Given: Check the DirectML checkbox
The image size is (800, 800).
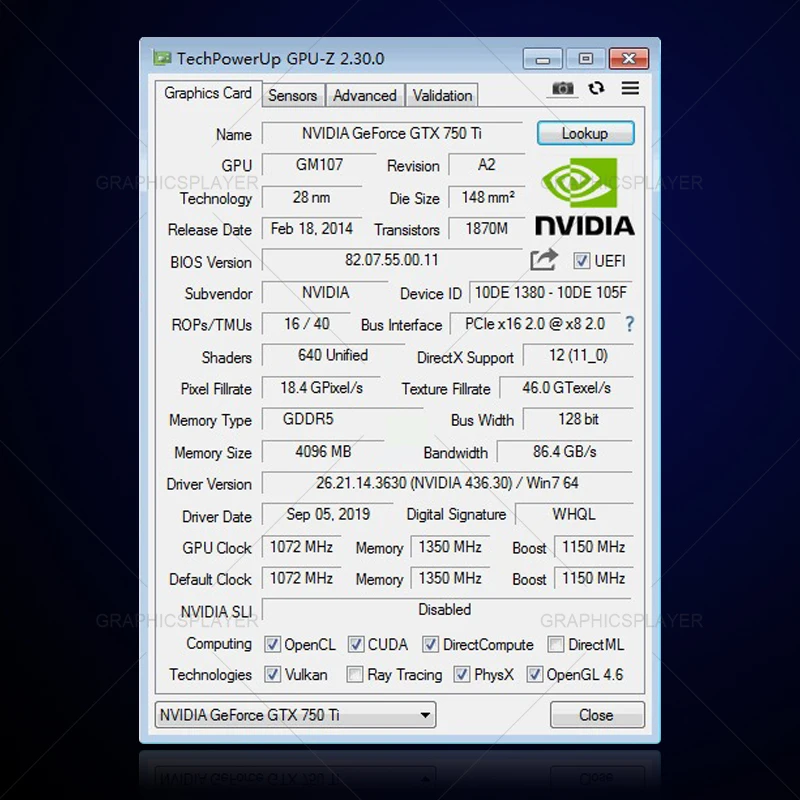Looking at the screenshot, I should click(x=556, y=644).
